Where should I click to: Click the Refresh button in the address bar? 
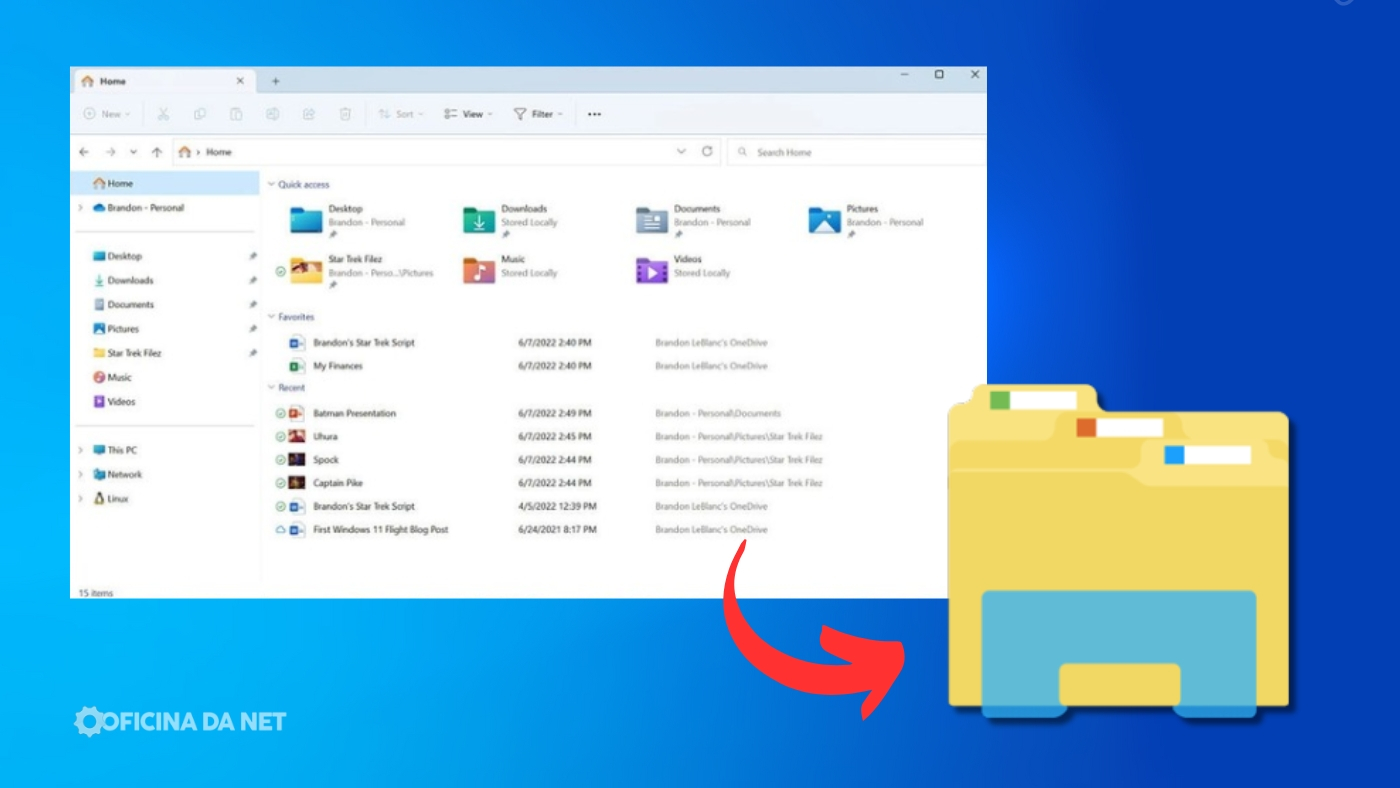pos(708,151)
